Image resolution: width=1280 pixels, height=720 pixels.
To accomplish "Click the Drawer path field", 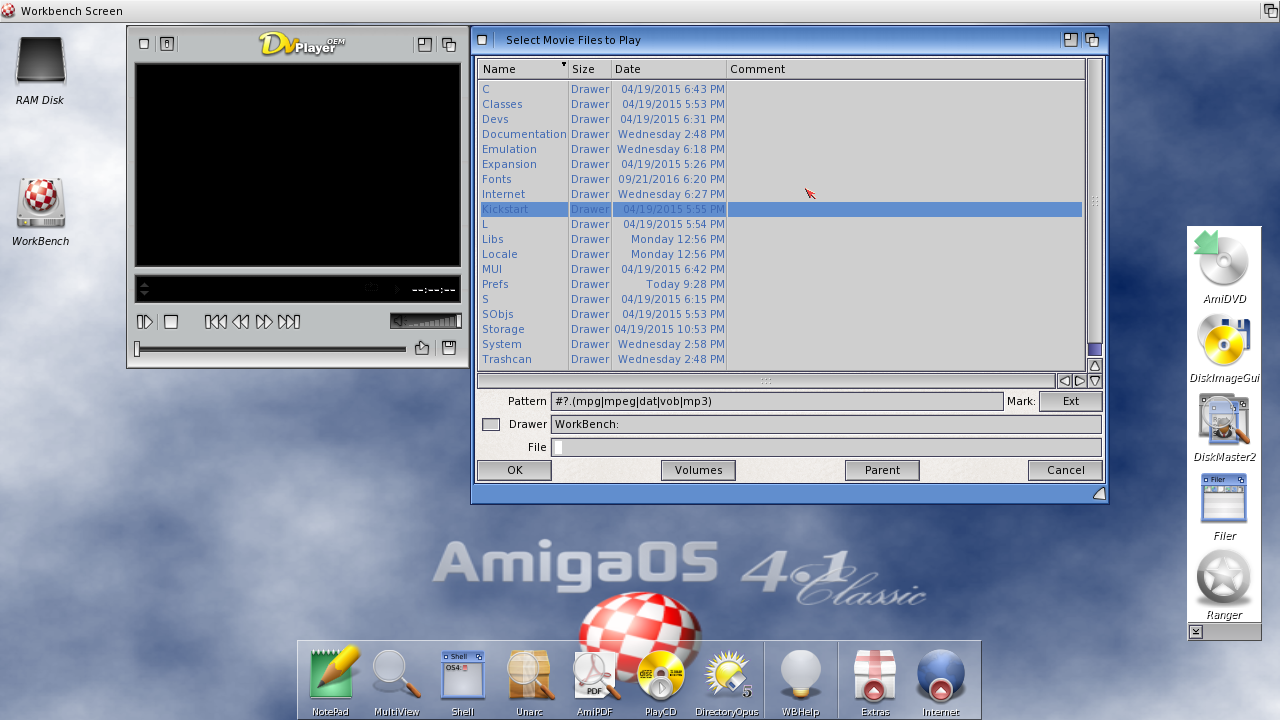I will coord(826,424).
